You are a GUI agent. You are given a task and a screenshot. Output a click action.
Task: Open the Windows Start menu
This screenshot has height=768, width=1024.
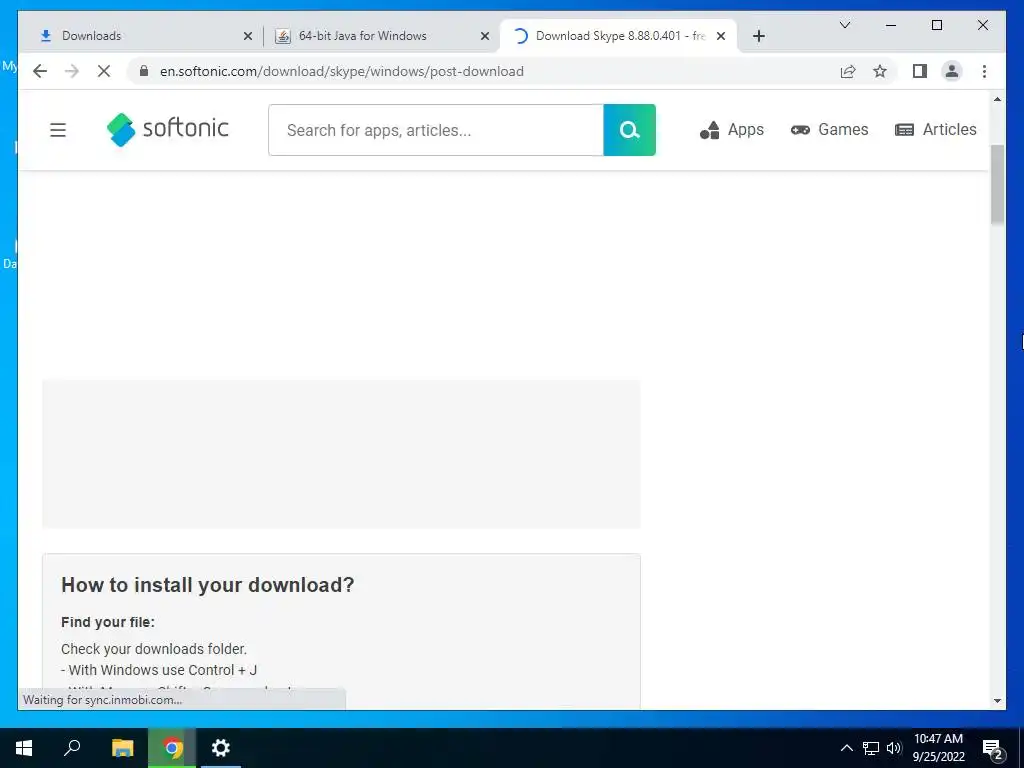[x=24, y=748]
